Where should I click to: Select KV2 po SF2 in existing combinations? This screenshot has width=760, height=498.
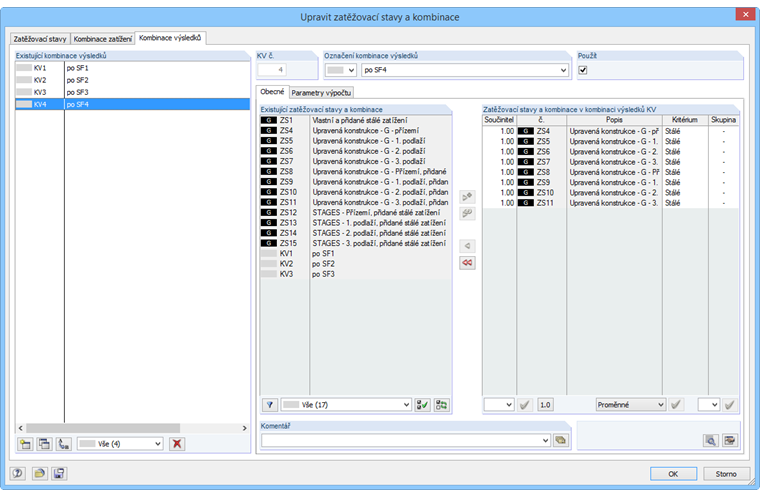132,80
